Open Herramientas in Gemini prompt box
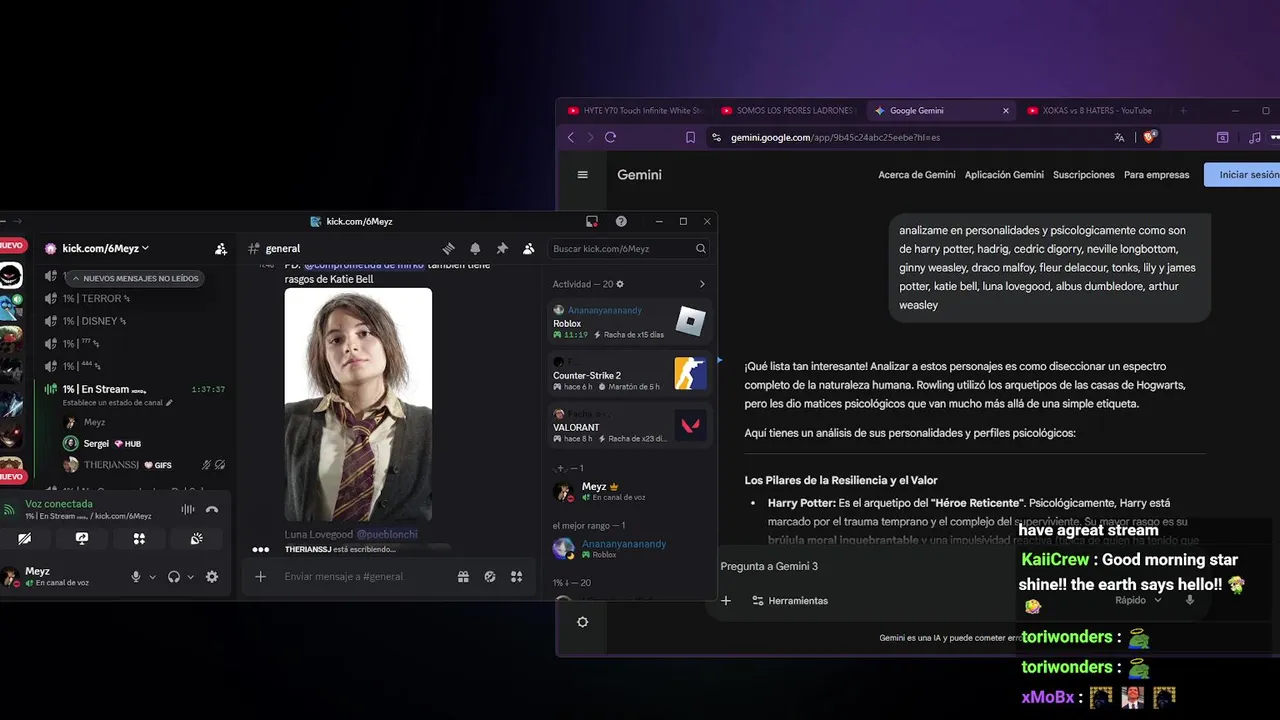Image resolution: width=1280 pixels, height=720 pixels. 790,601
